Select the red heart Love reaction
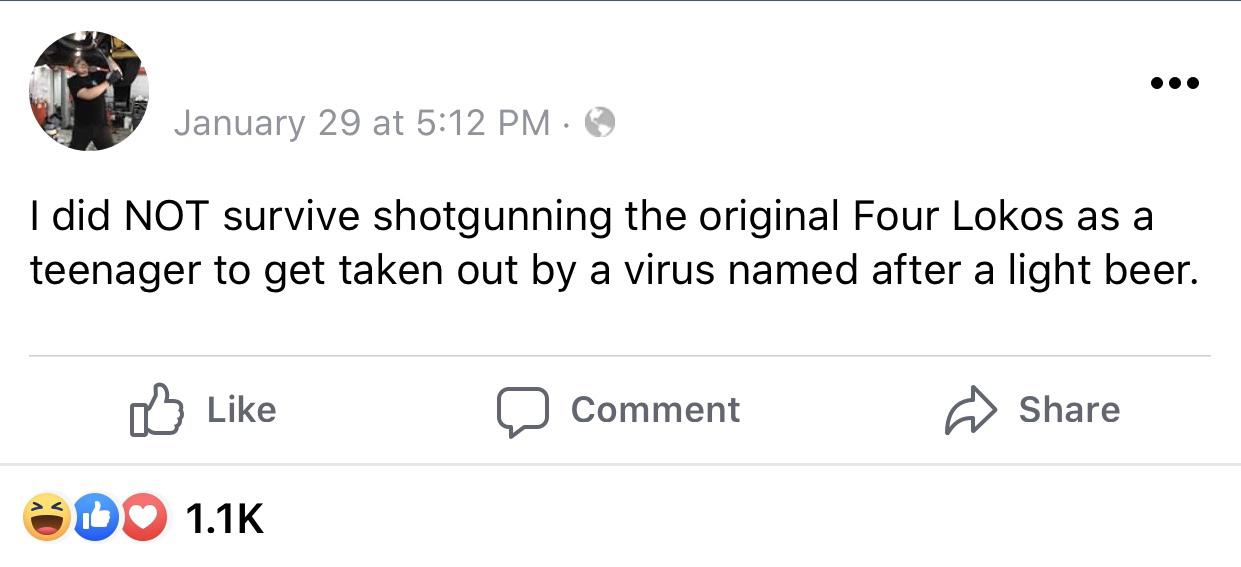This screenshot has height=567, width=1241. click(x=146, y=519)
